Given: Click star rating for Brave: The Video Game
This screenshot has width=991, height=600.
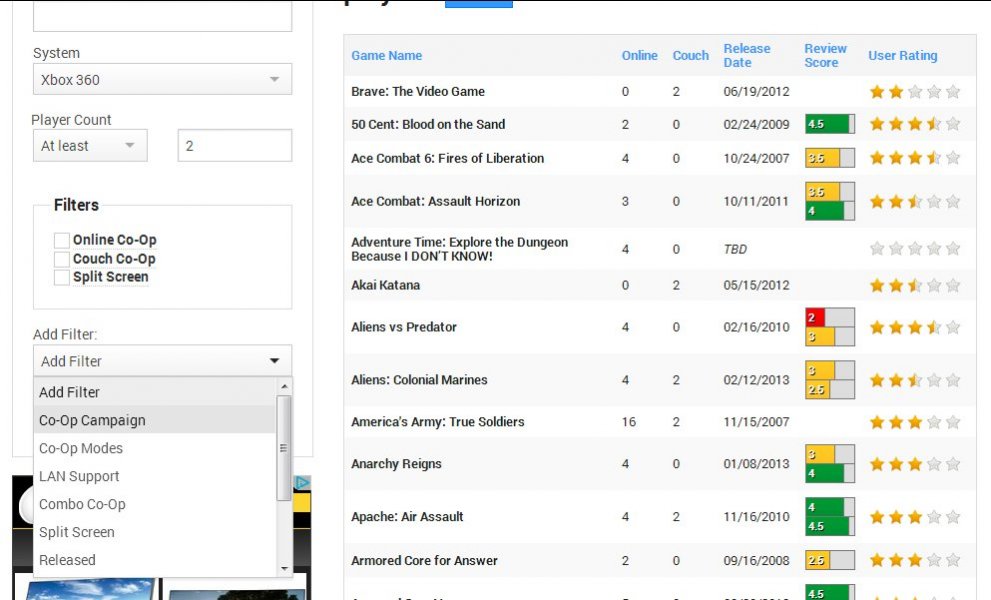Looking at the screenshot, I should tap(914, 92).
